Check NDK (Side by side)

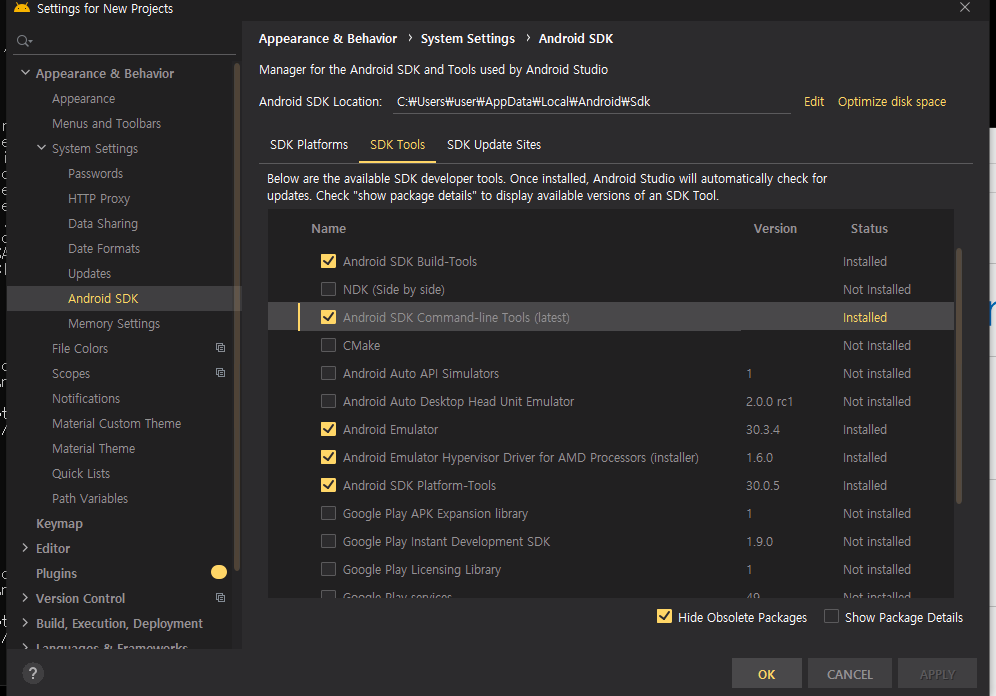coord(328,289)
